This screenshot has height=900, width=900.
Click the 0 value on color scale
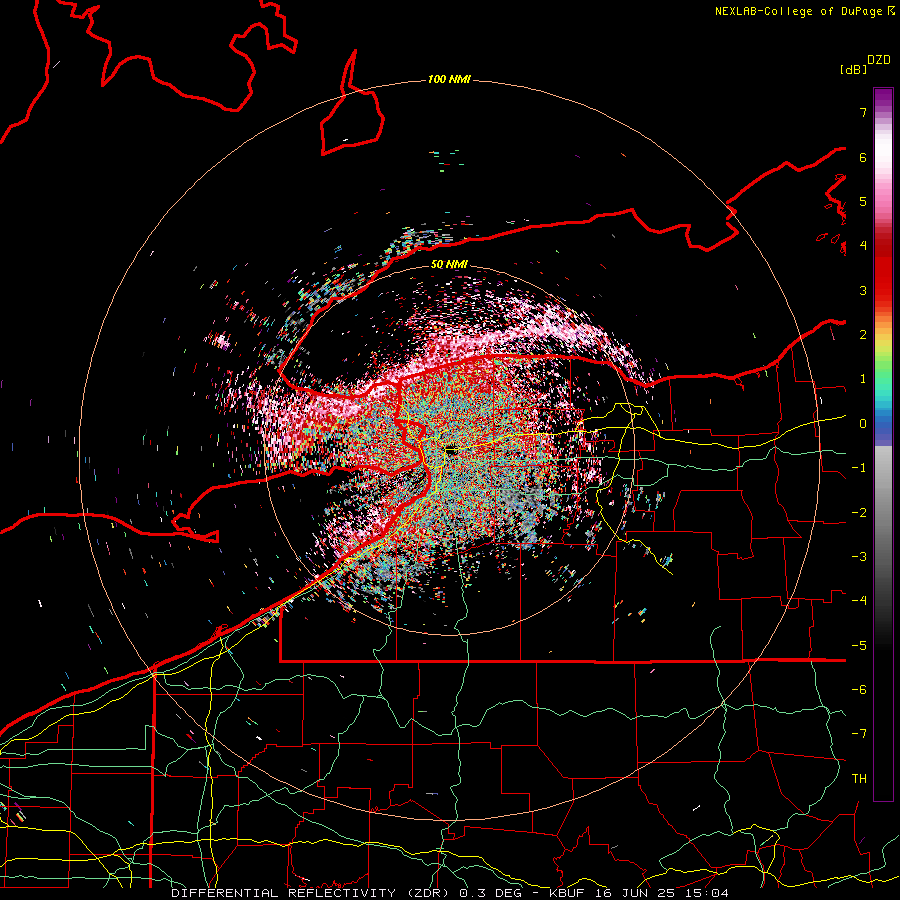pyautogui.click(x=863, y=424)
